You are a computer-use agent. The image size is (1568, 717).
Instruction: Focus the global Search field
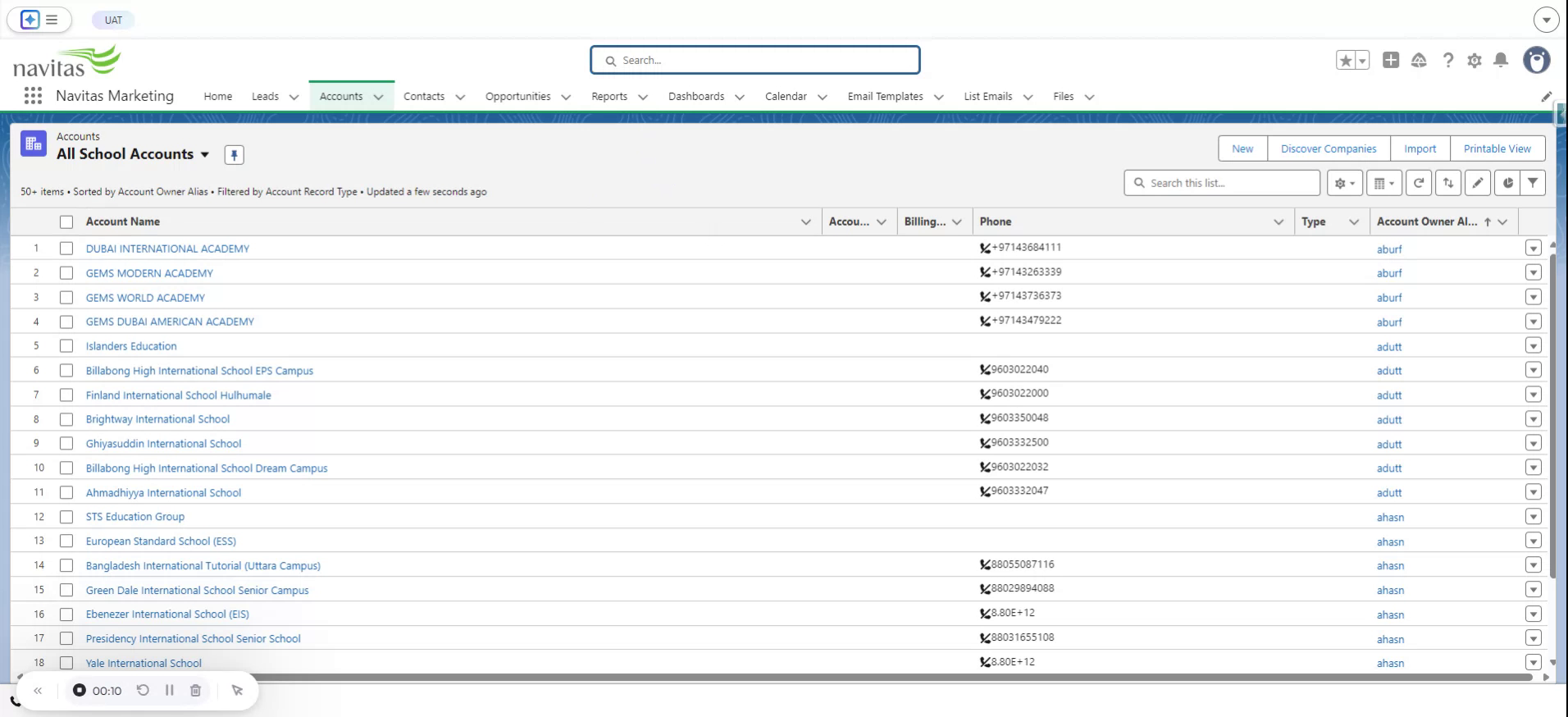[755, 60]
